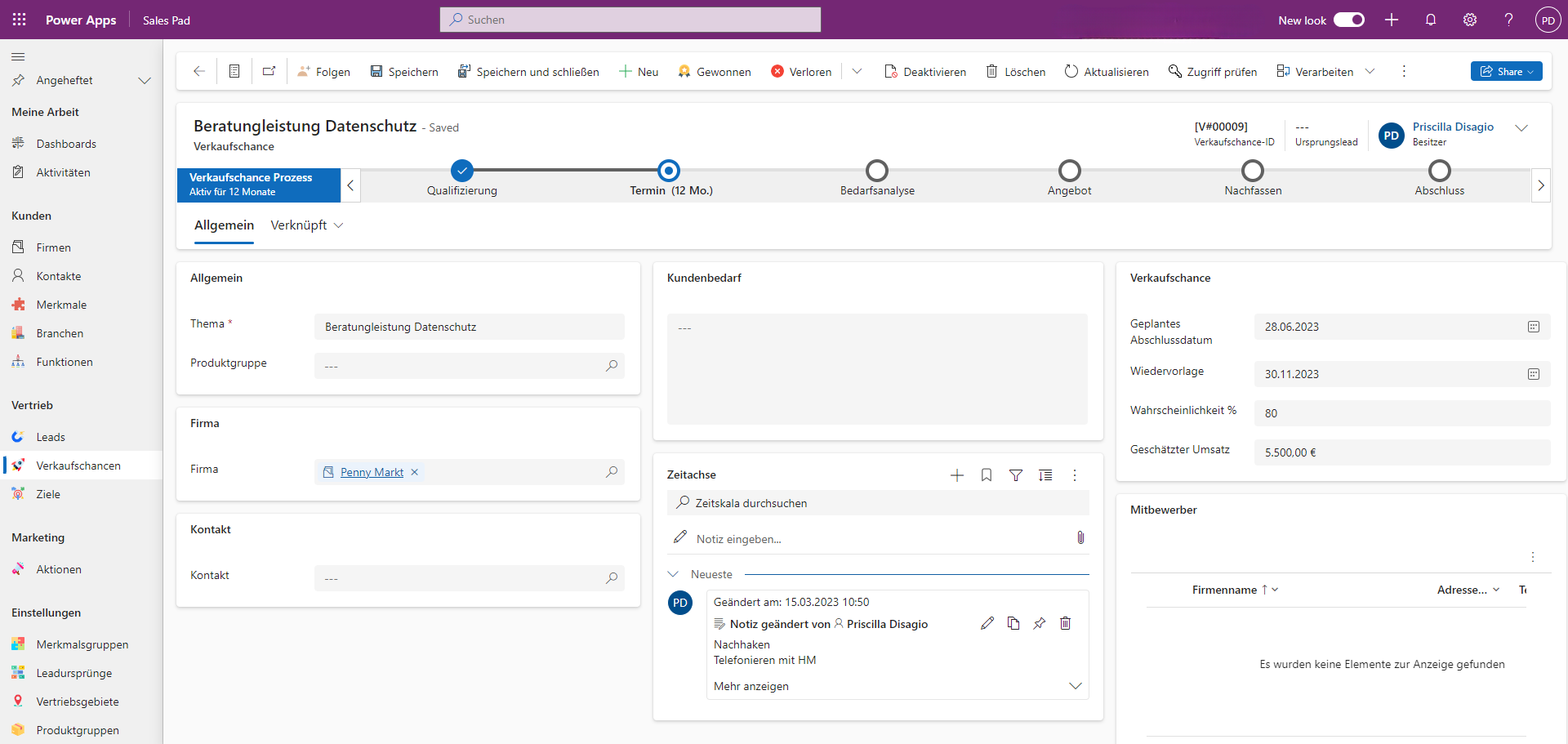Click the Löschen command
The height and width of the screenshot is (744, 1568).
point(1016,72)
